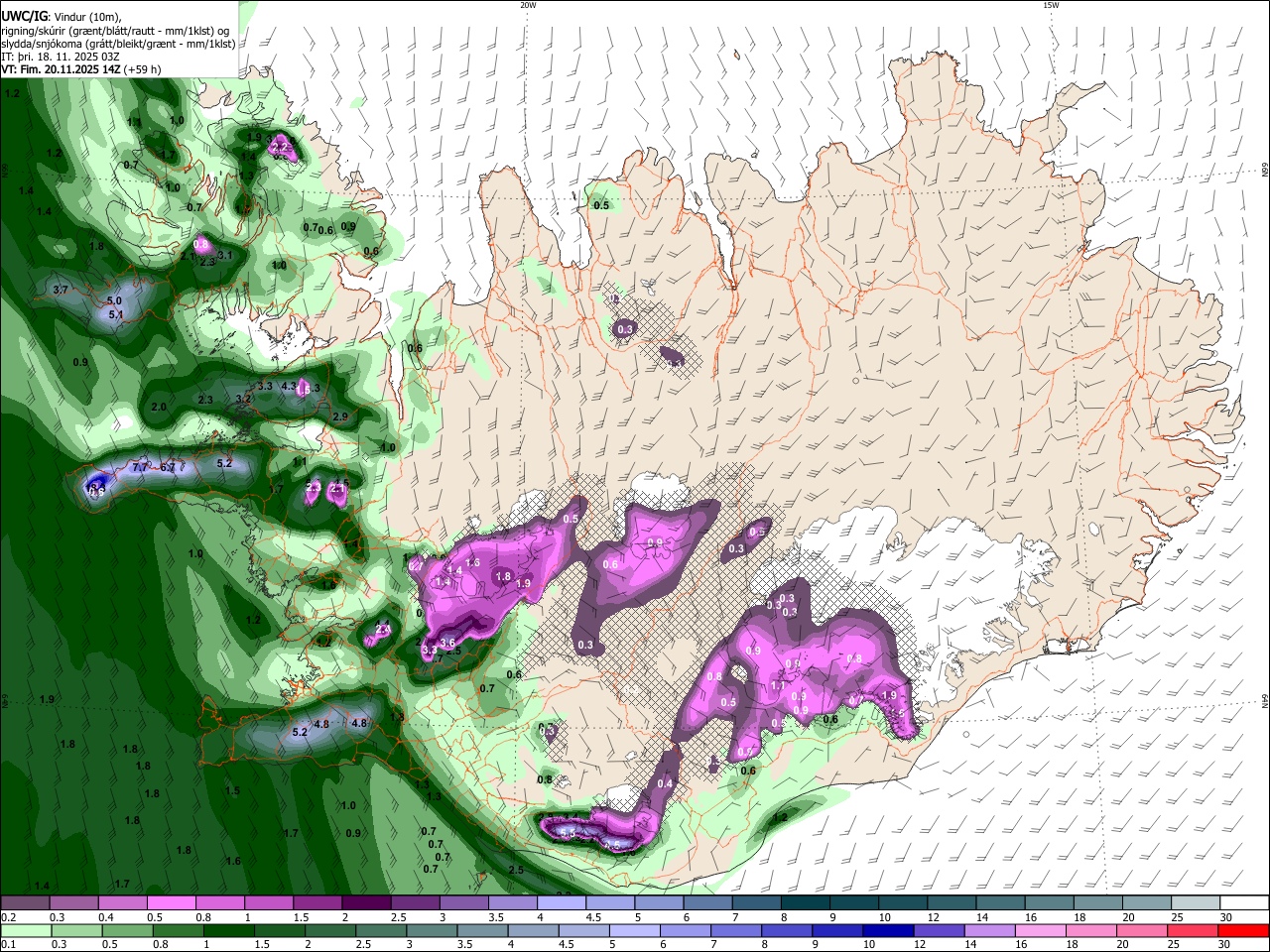This screenshot has width=1270, height=952.
Task: Pick upper legend swatch between 3.5 and 4
Action: [512, 903]
